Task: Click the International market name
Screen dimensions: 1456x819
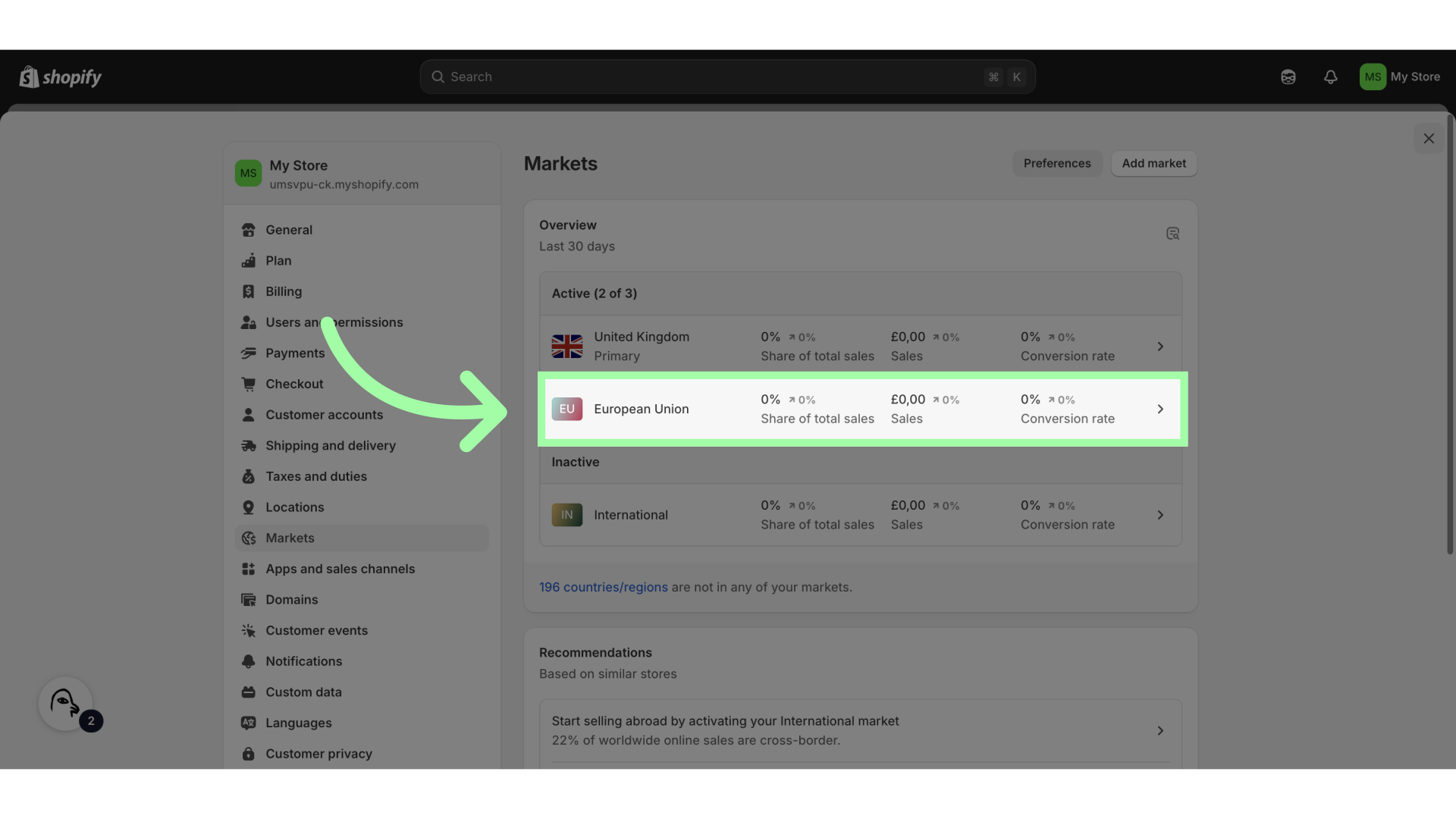Action: click(x=630, y=516)
